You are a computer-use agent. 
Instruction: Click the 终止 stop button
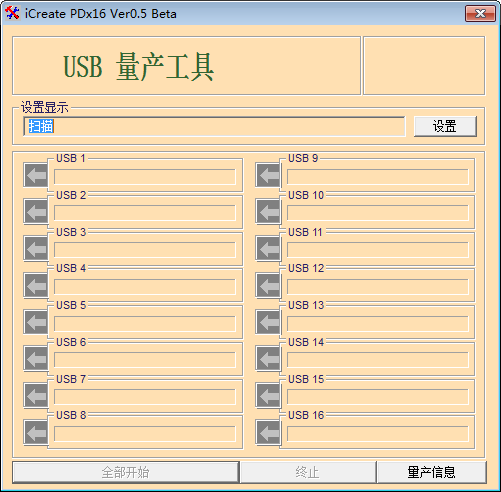pyautogui.click(x=308, y=472)
